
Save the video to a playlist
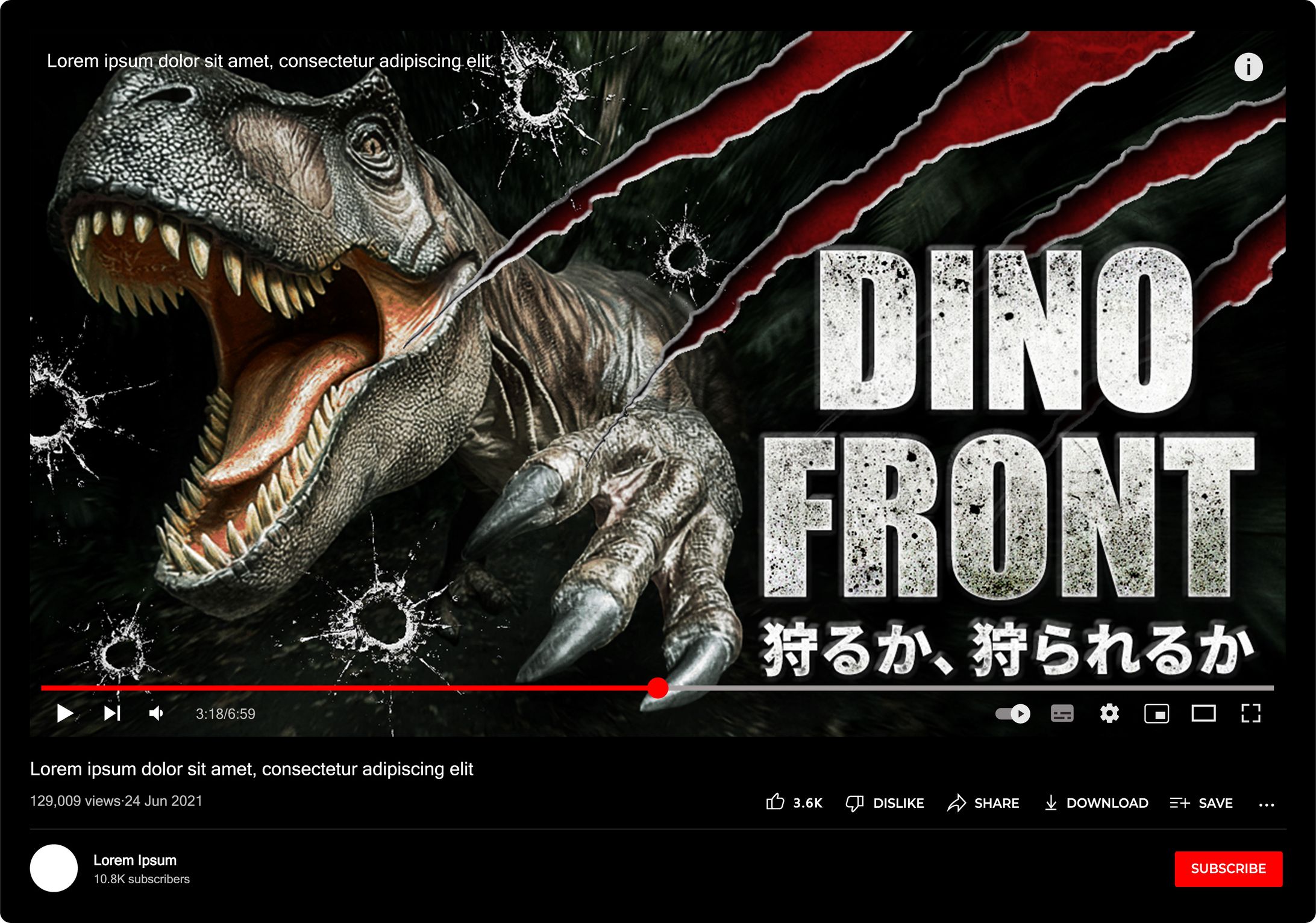1201,803
